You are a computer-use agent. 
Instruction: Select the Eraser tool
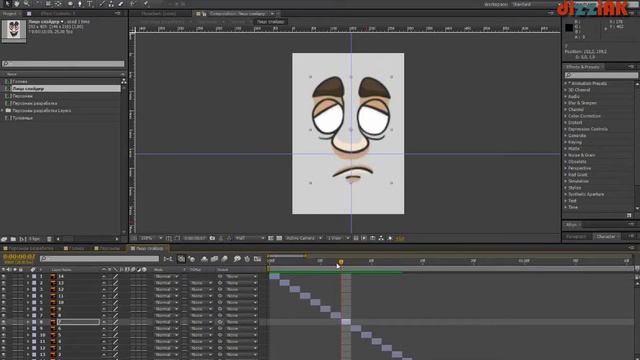pyautogui.click(x=121, y=4)
